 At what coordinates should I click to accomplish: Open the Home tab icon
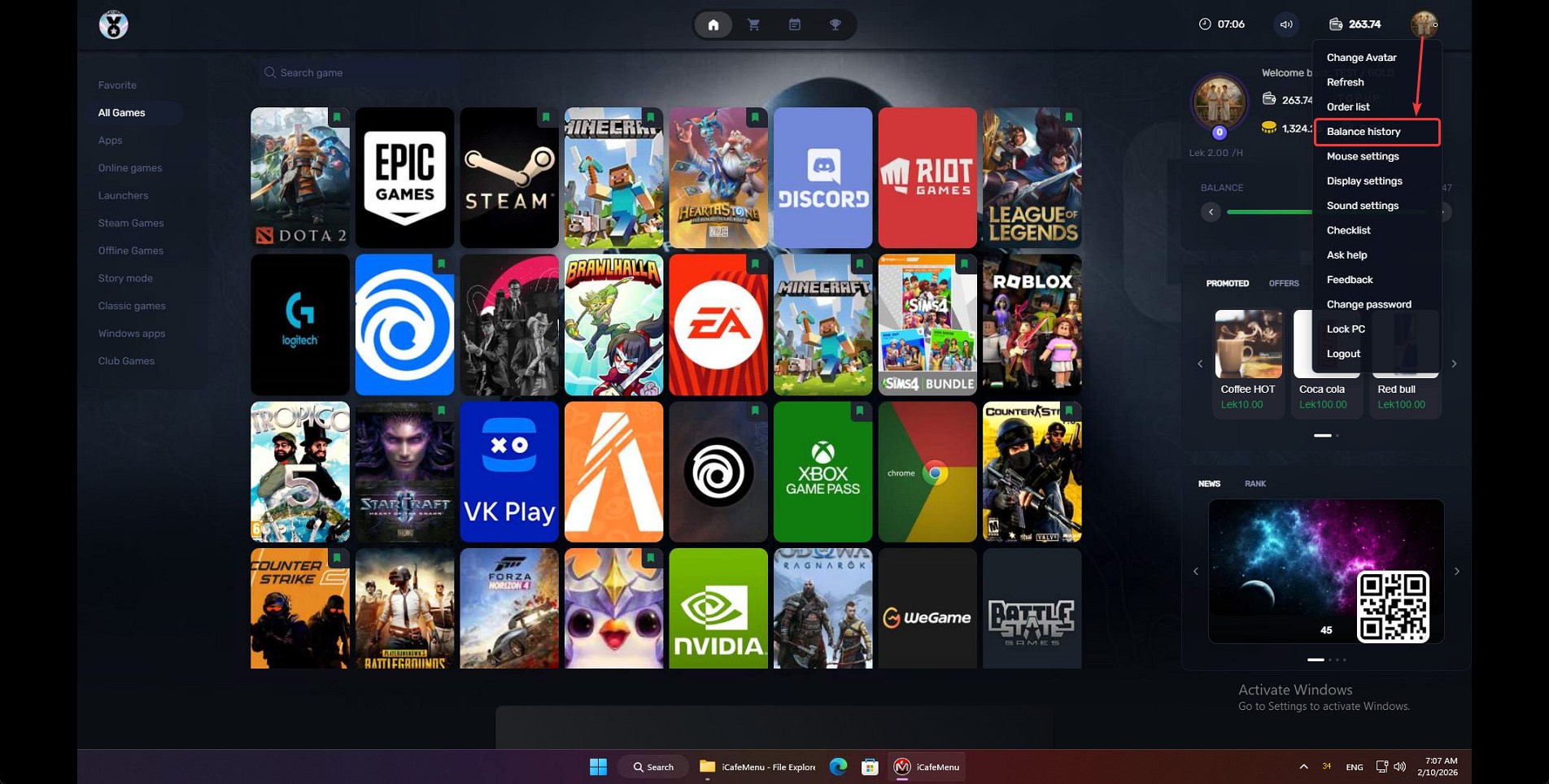coord(713,24)
